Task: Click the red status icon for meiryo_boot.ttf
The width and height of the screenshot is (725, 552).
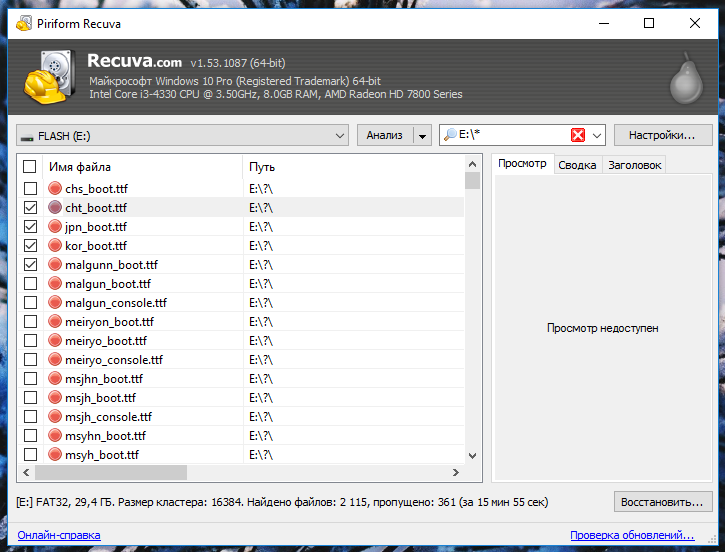Action: click(55, 340)
